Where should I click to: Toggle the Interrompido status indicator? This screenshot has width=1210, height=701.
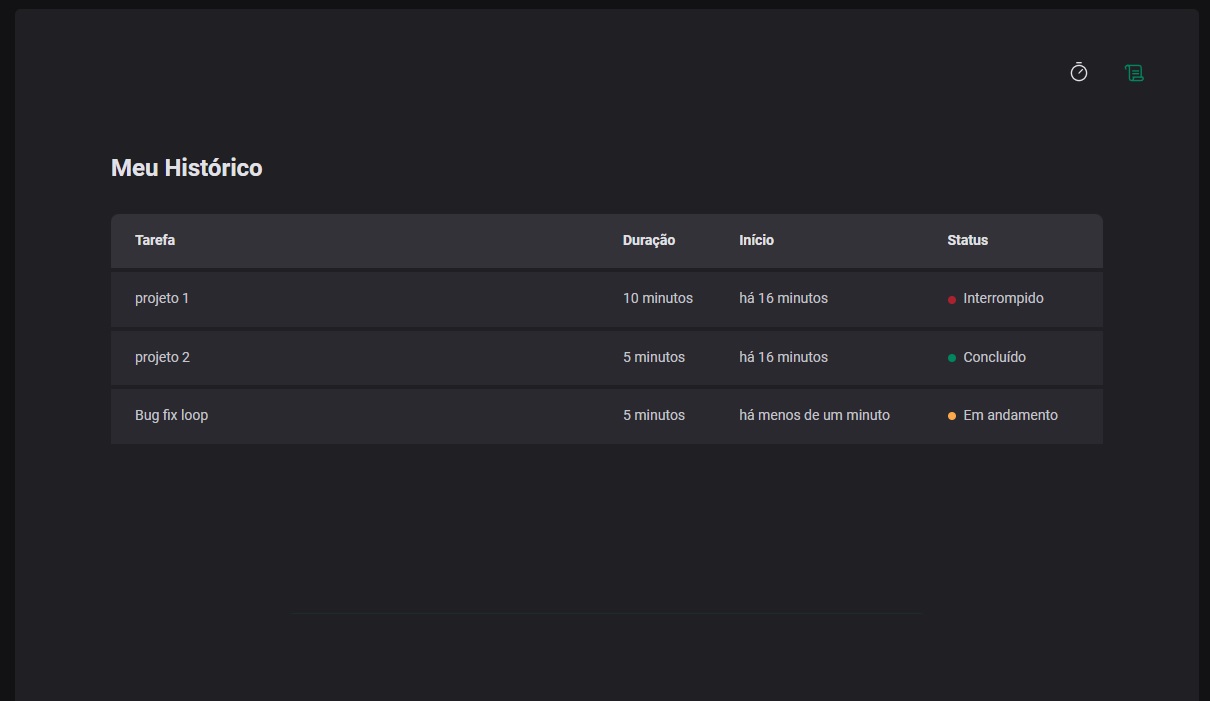click(x=951, y=298)
